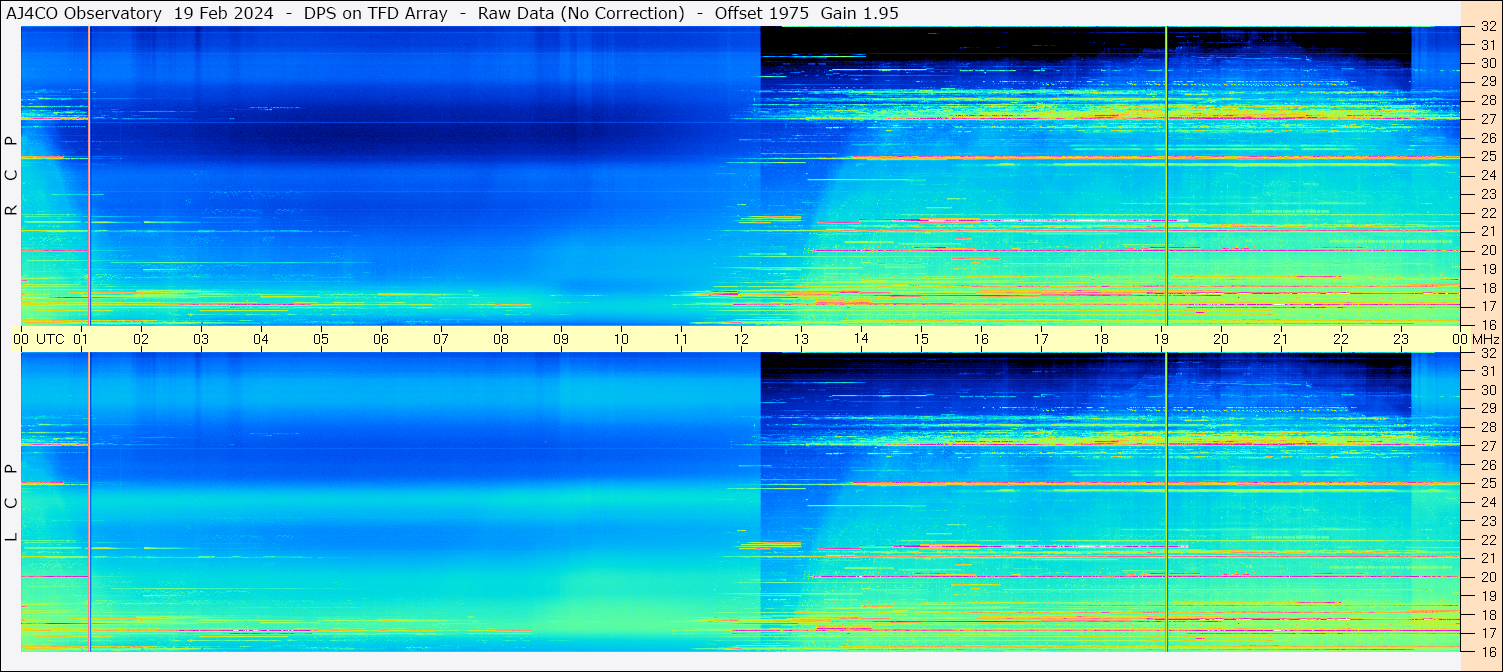Click 'Raw Data (No Correction)' header text
The image size is (1503, 672).
pyautogui.click(x=580, y=13)
